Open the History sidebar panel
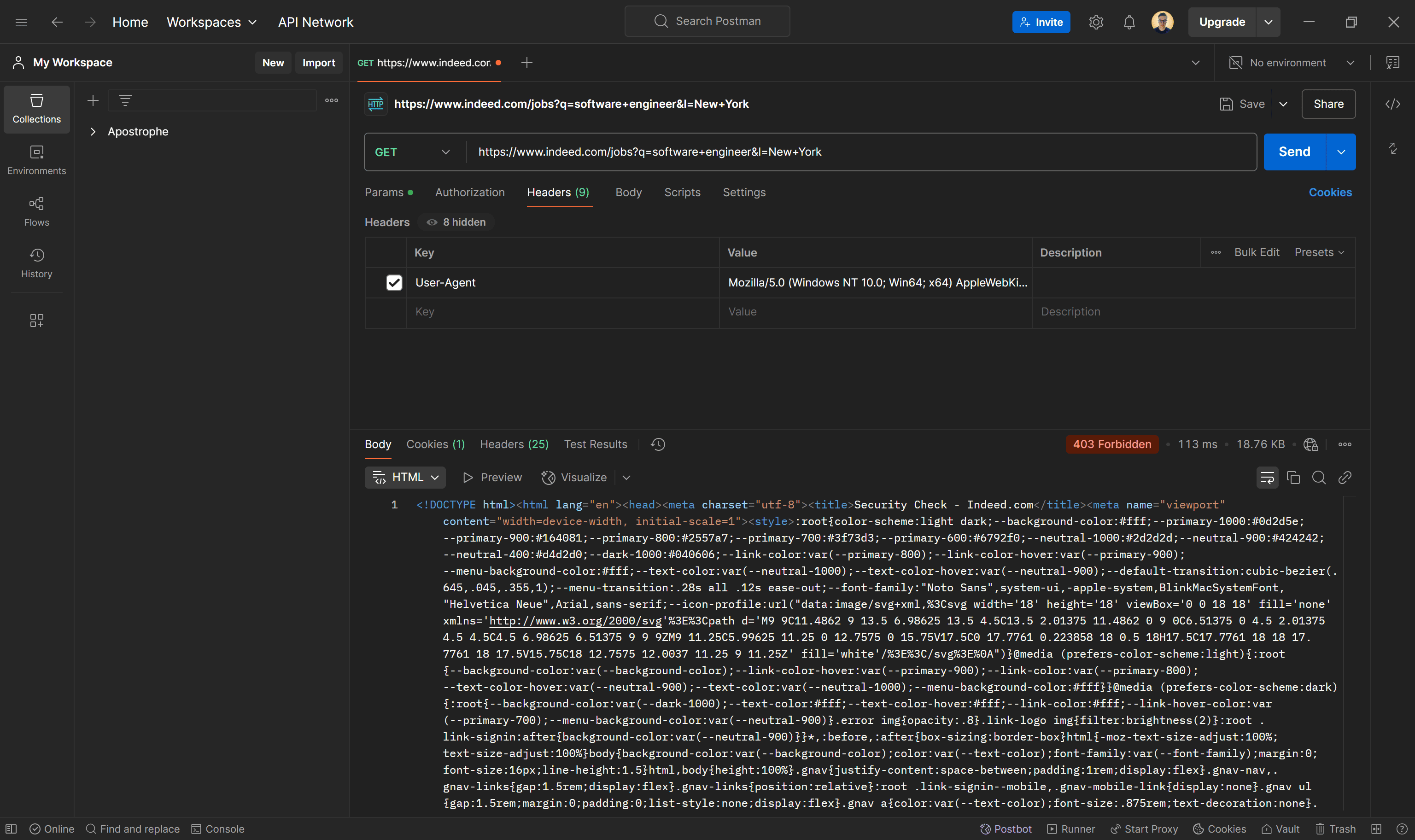Screen dimensions: 1415x840 (36, 262)
